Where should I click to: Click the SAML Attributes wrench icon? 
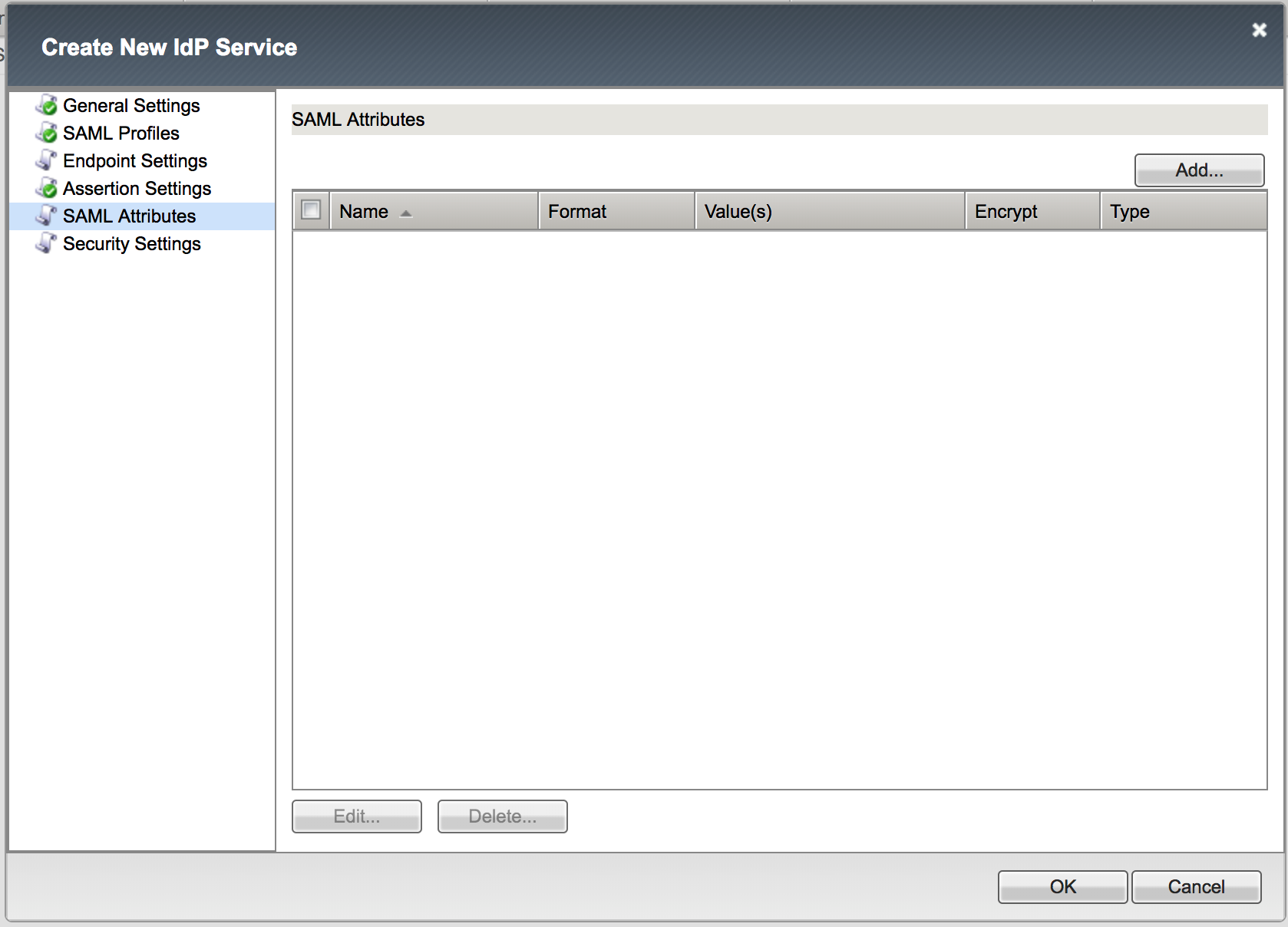coord(47,216)
